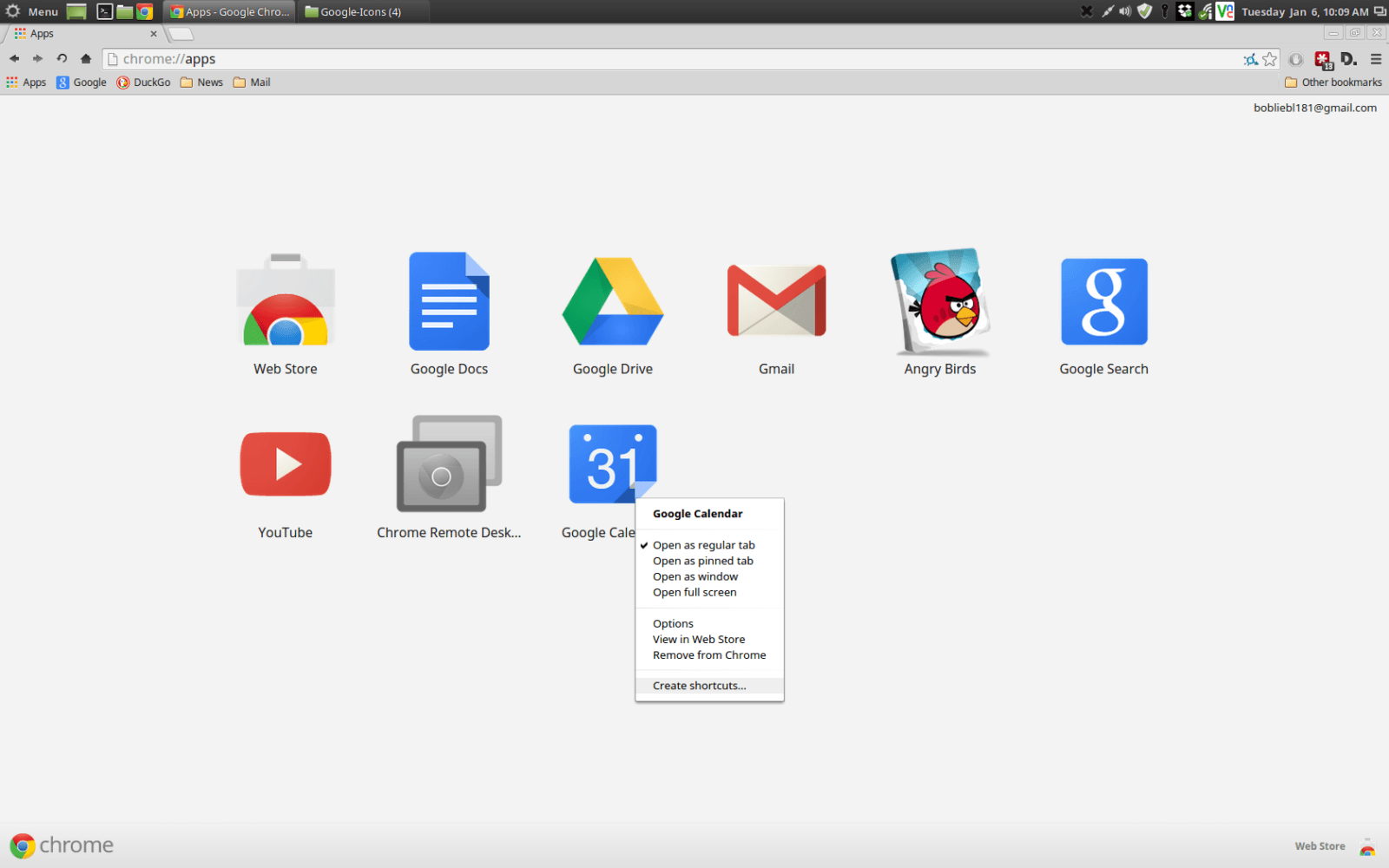Select Create shortcuts from the context menu
Image resolution: width=1389 pixels, height=868 pixels.
point(698,686)
